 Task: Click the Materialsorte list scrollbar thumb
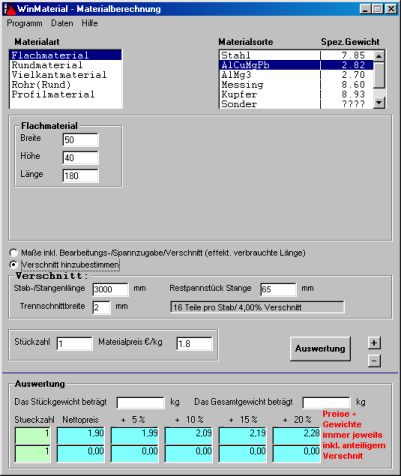click(x=379, y=75)
